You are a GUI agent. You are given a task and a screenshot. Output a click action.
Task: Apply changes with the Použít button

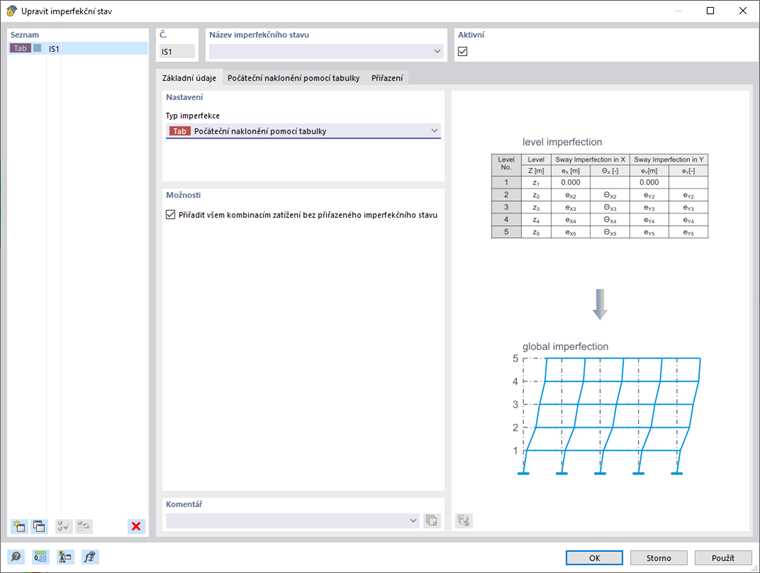tap(723, 558)
